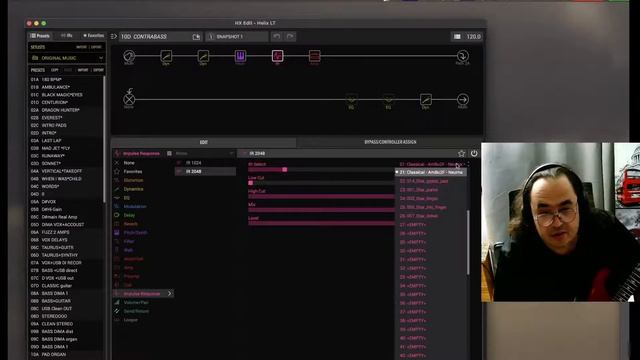Select the output block on the upper path
640x360 pixels.
(462, 56)
